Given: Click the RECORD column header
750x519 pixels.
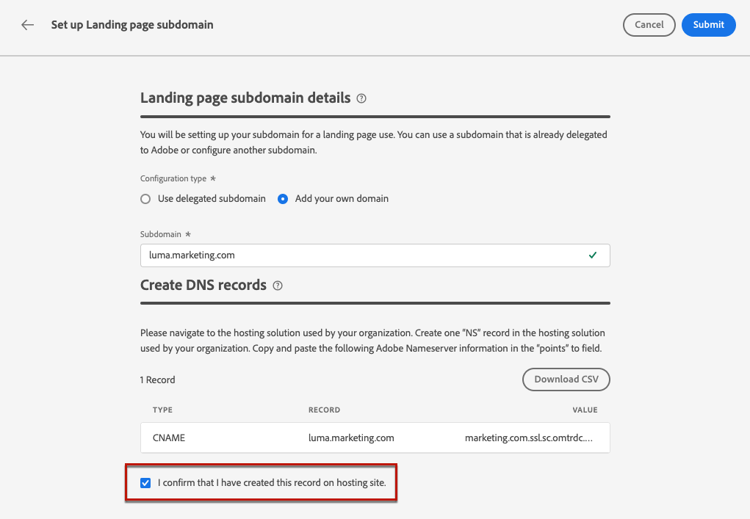Looking at the screenshot, I should 324,410.
